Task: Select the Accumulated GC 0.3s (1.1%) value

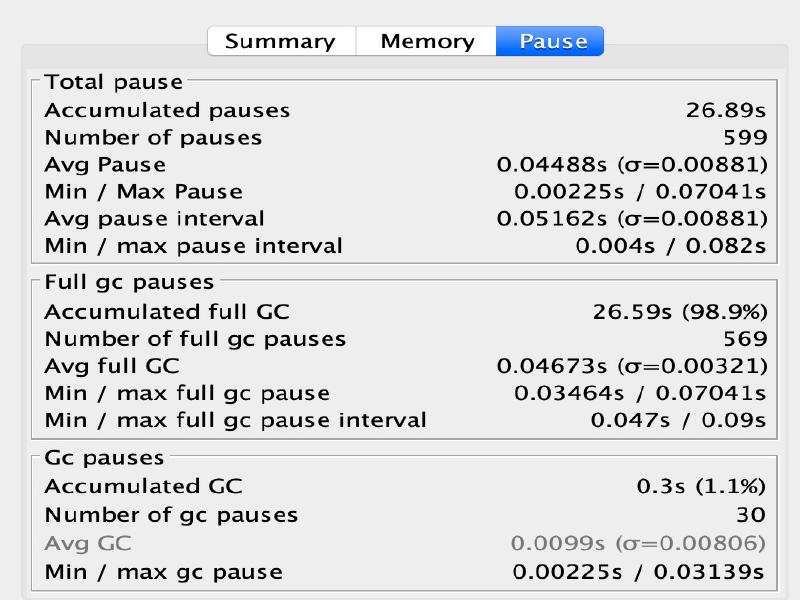Action: pyautogui.click(x=701, y=487)
